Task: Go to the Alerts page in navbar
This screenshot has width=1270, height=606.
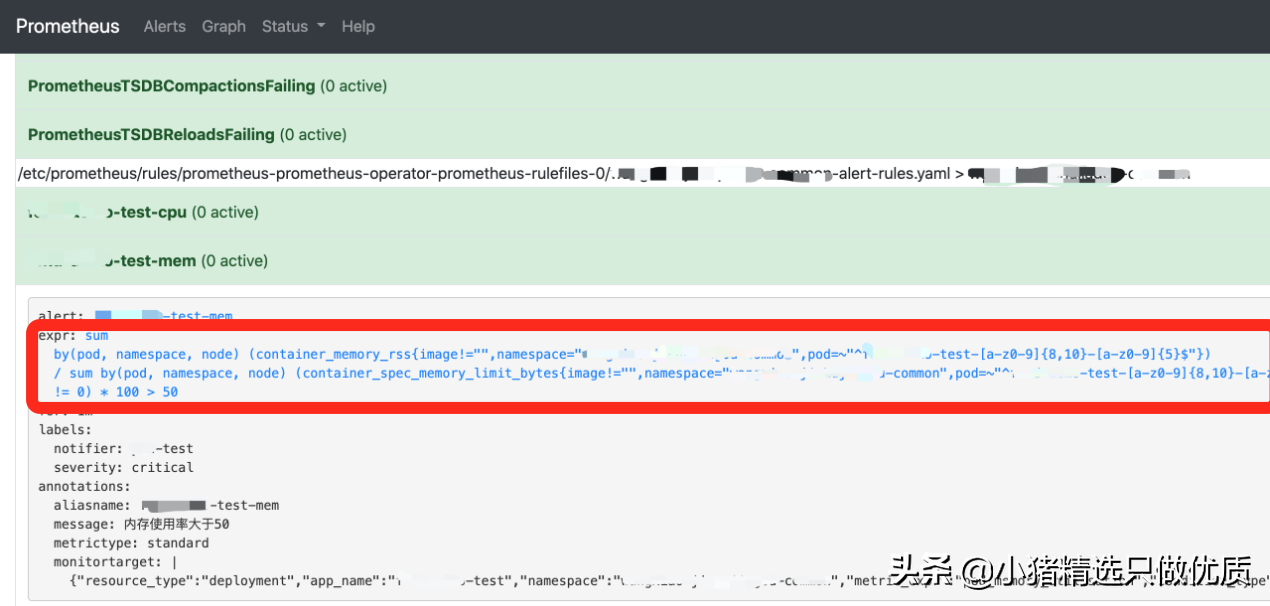Action: (164, 26)
